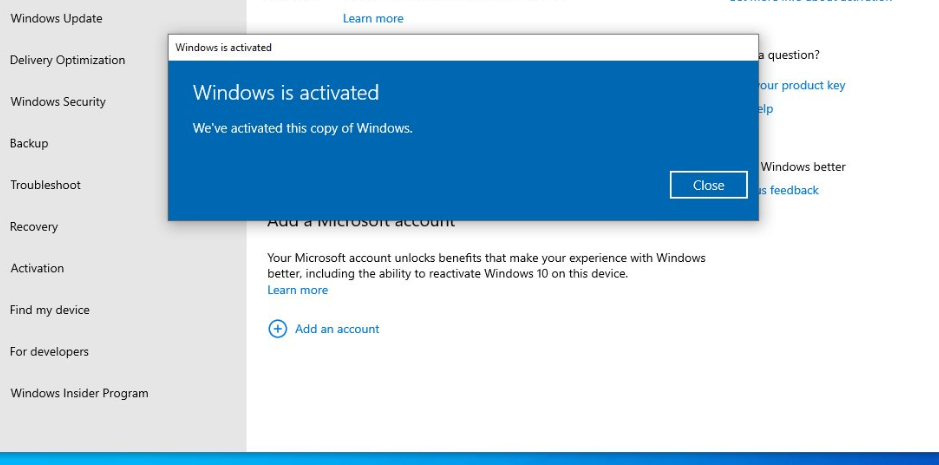The width and height of the screenshot is (939, 465).
Task: Go to Windows Security settings page
Action: point(57,102)
